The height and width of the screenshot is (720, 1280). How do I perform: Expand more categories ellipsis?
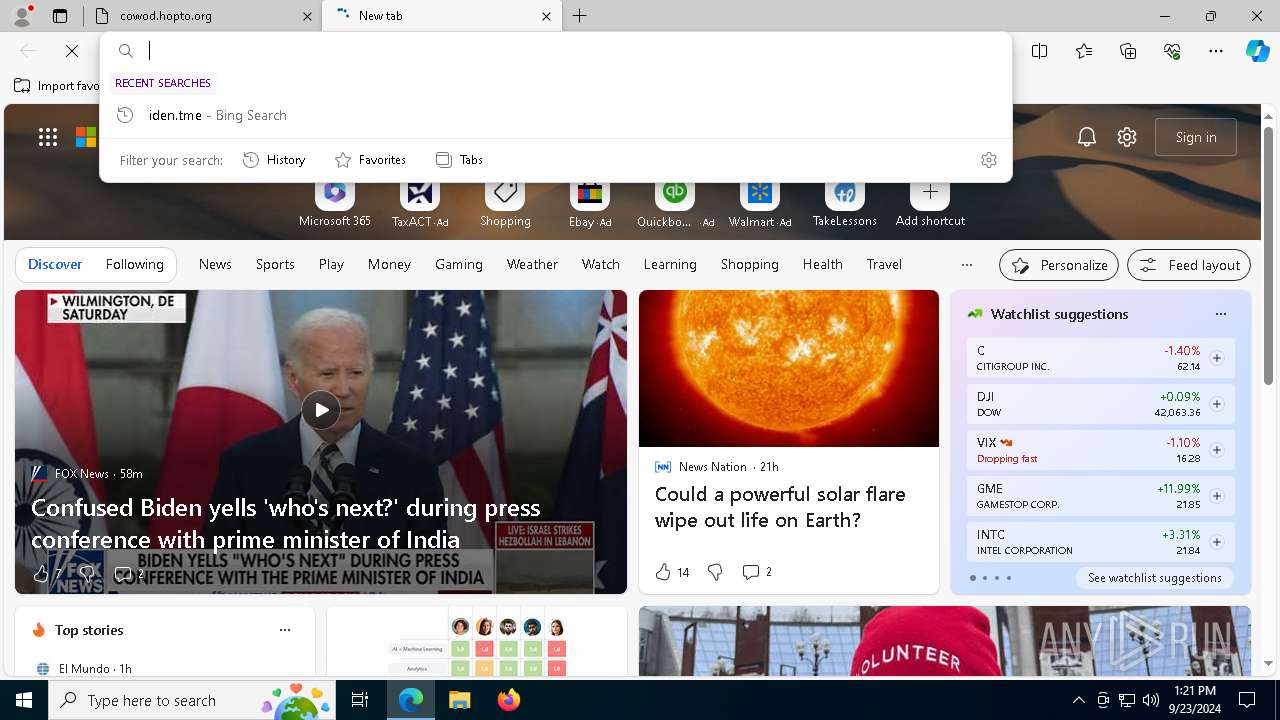point(966,265)
